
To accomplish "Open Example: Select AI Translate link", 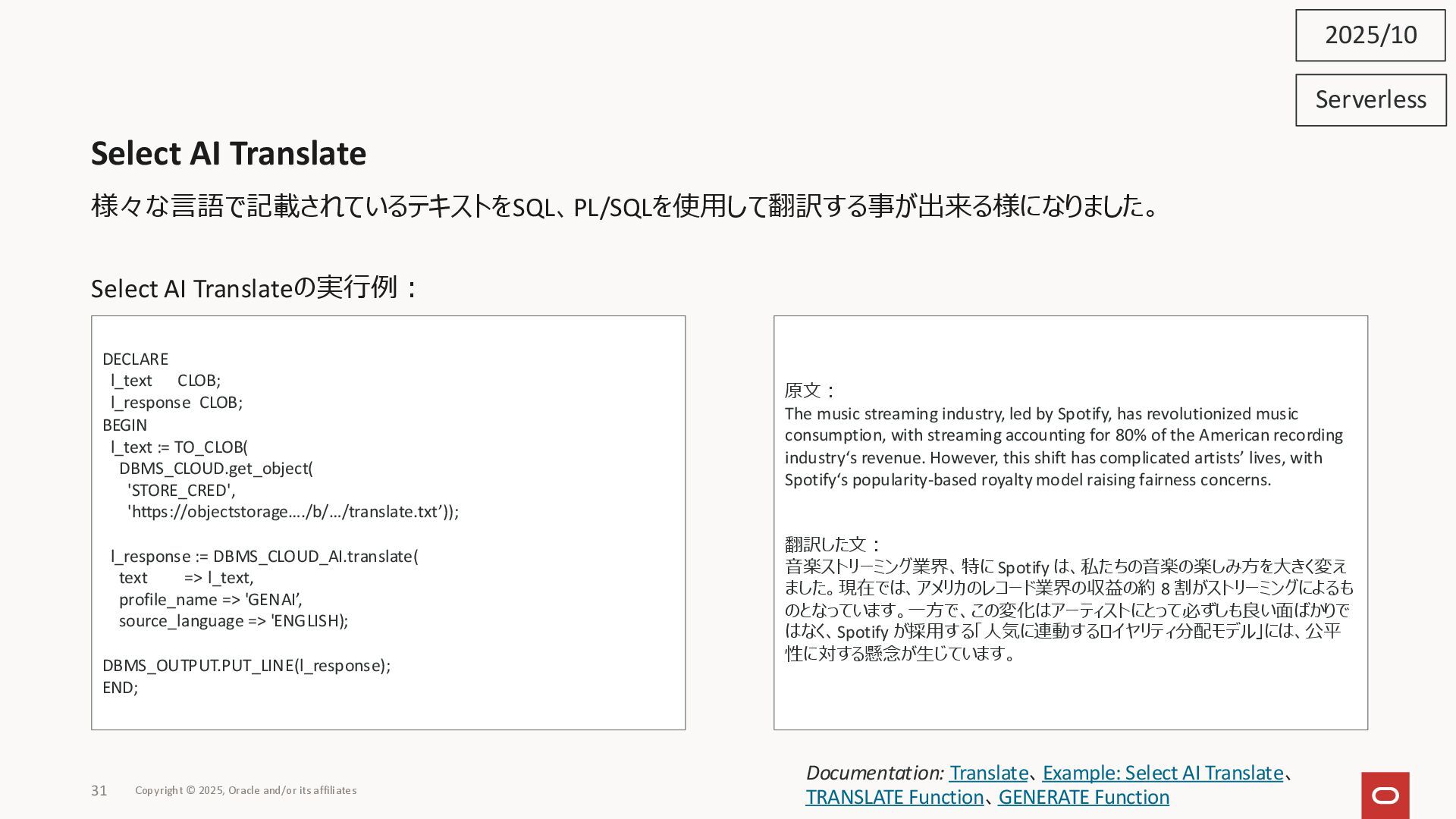I will point(1162,773).
